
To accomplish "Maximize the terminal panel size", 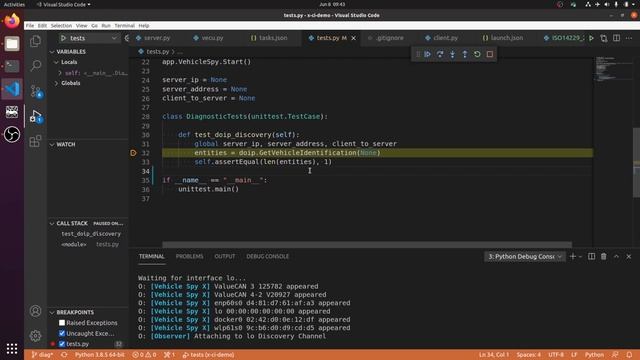I will click(x=616, y=256).
